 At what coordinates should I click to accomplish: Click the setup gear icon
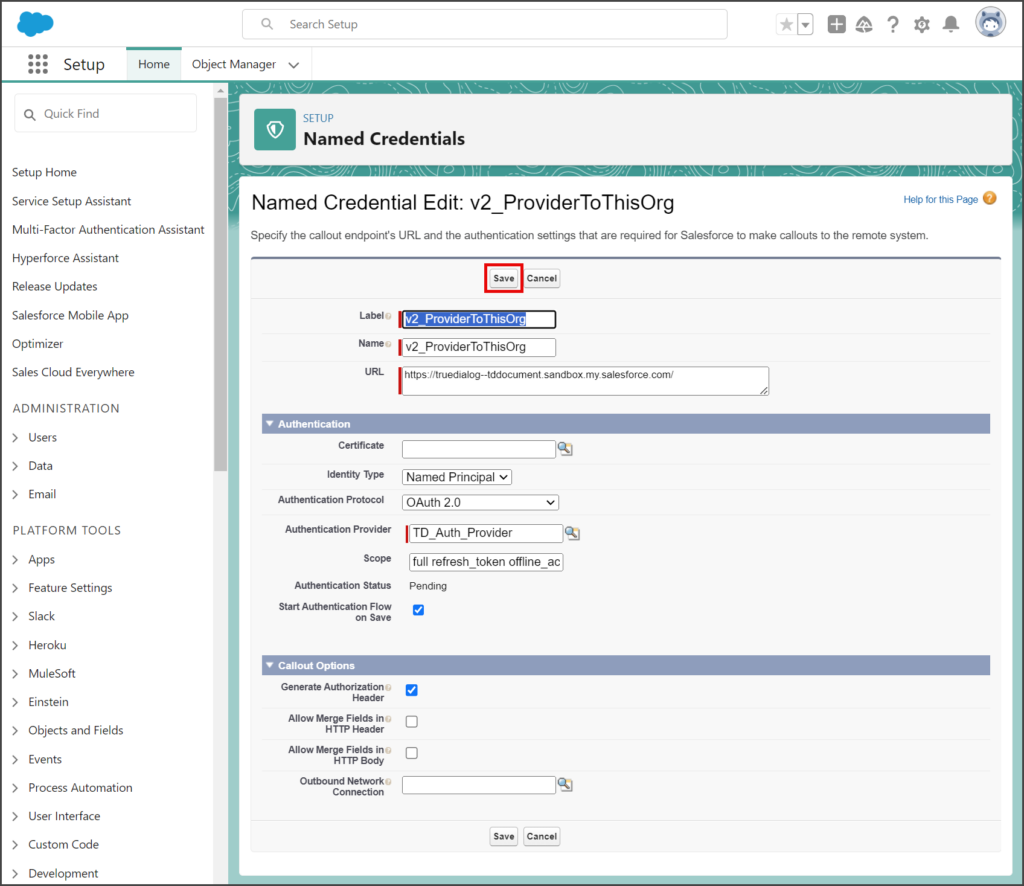921,25
